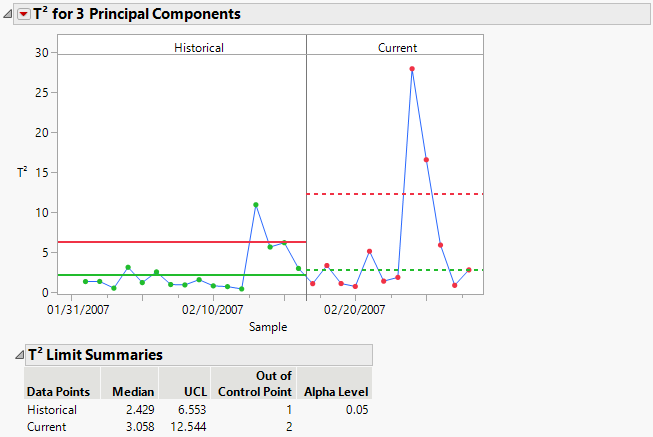Click the Historical phase header label
Image resolution: width=653 pixels, height=437 pixels.
199,47
